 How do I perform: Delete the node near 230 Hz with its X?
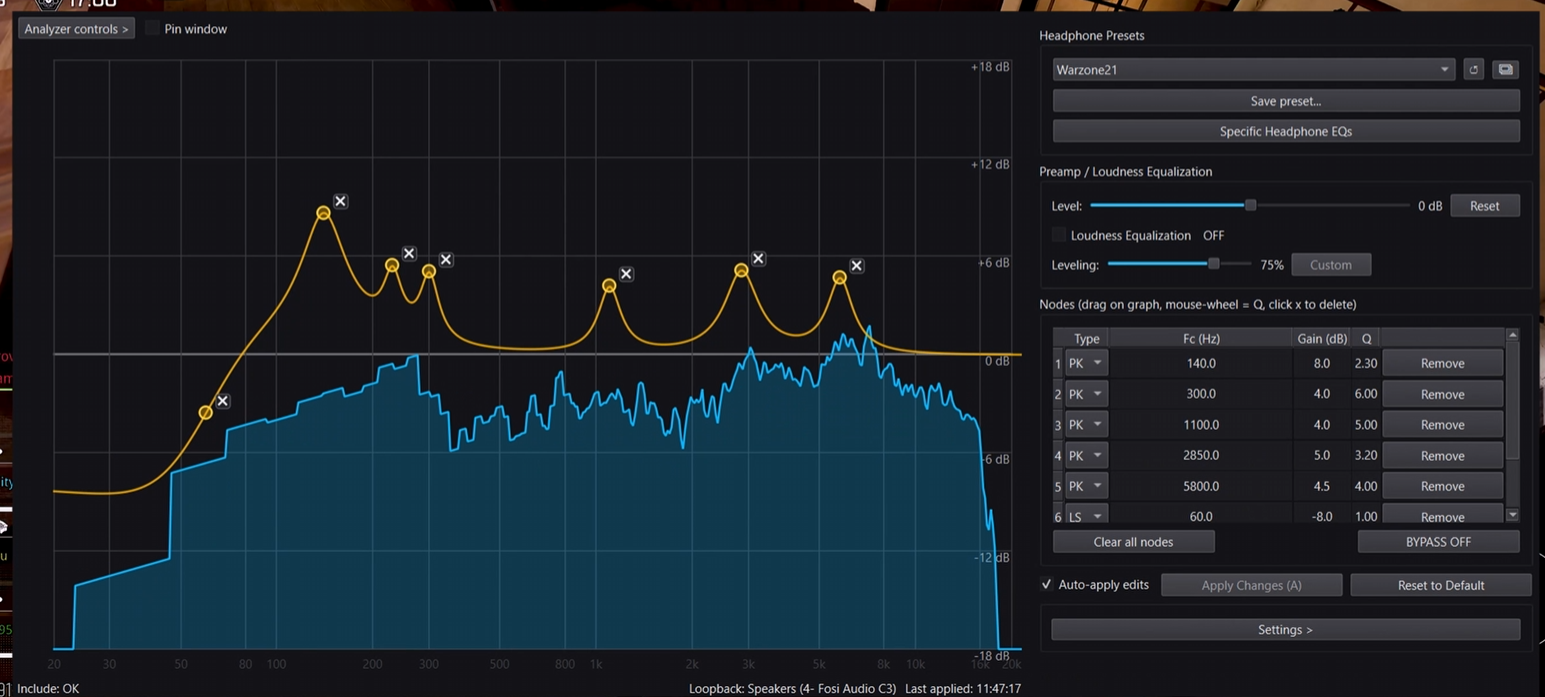coord(409,253)
